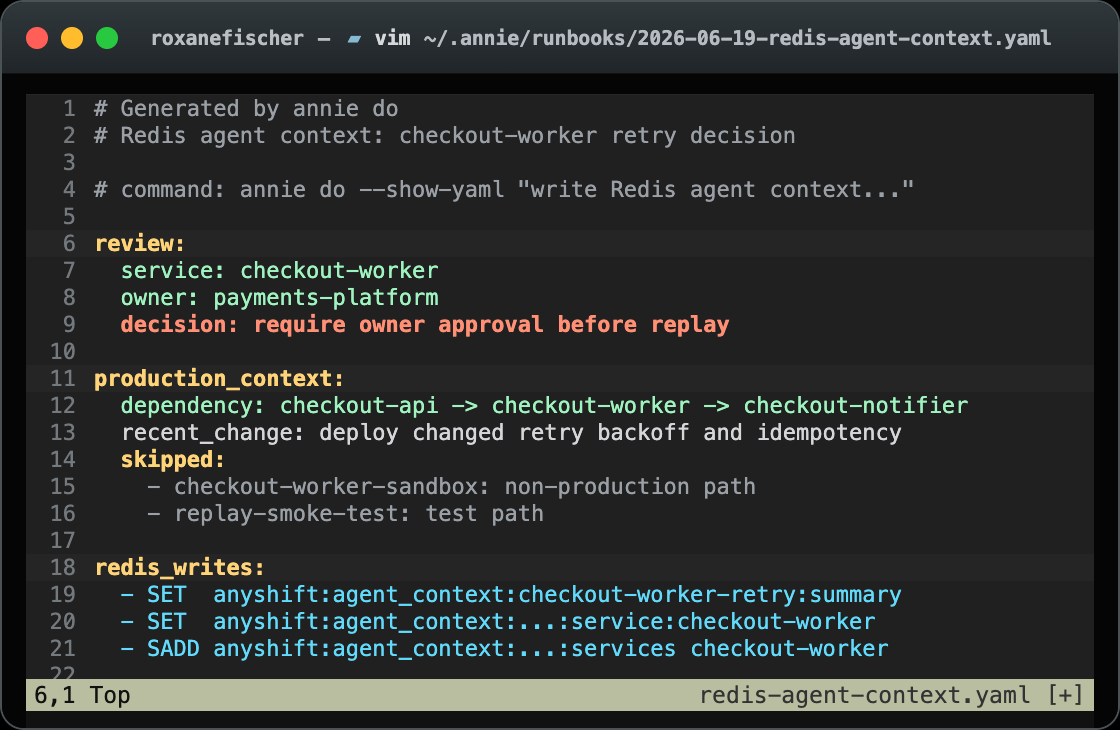
Task: Click the red close window button
Action: tap(36, 38)
